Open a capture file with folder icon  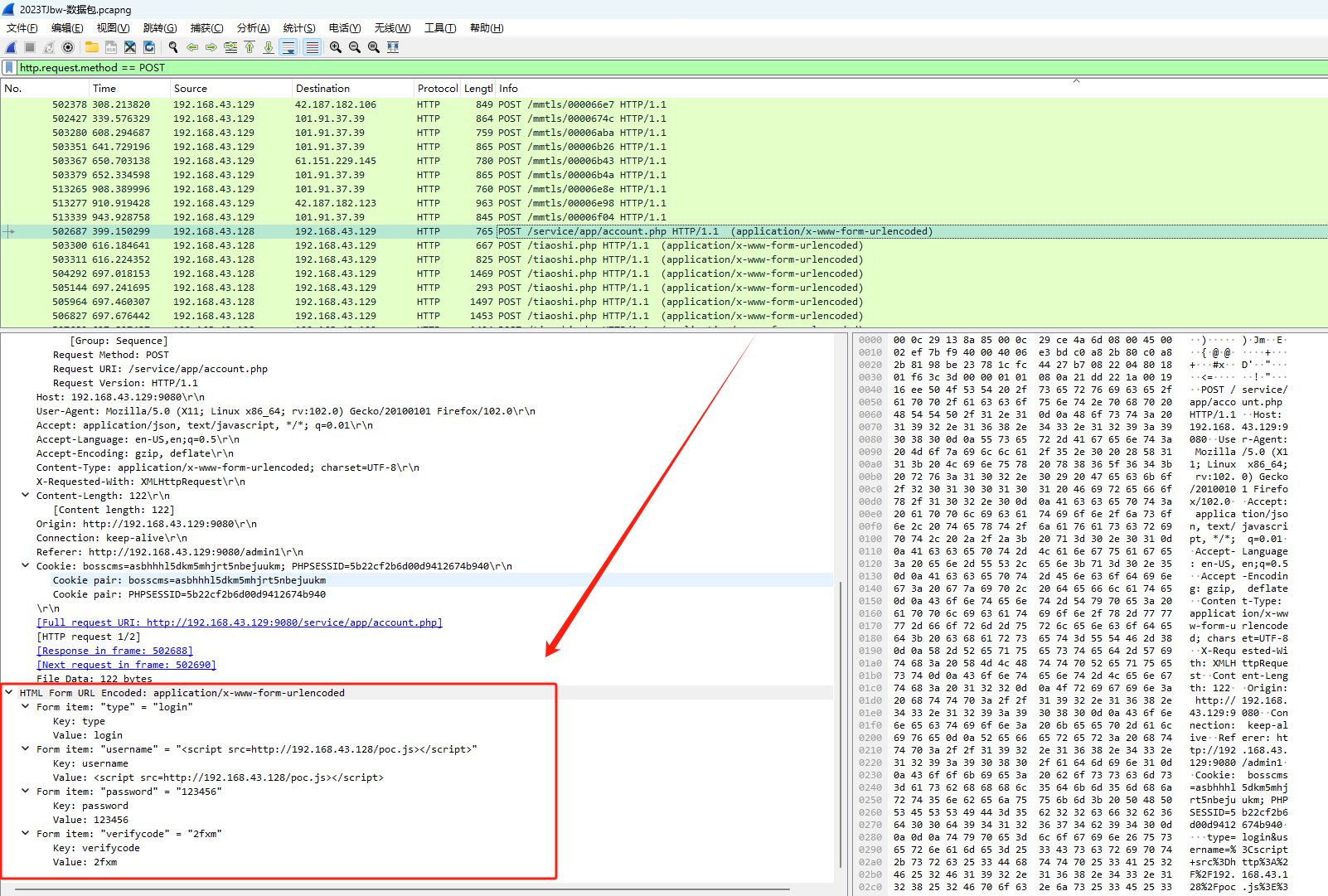tap(91, 47)
